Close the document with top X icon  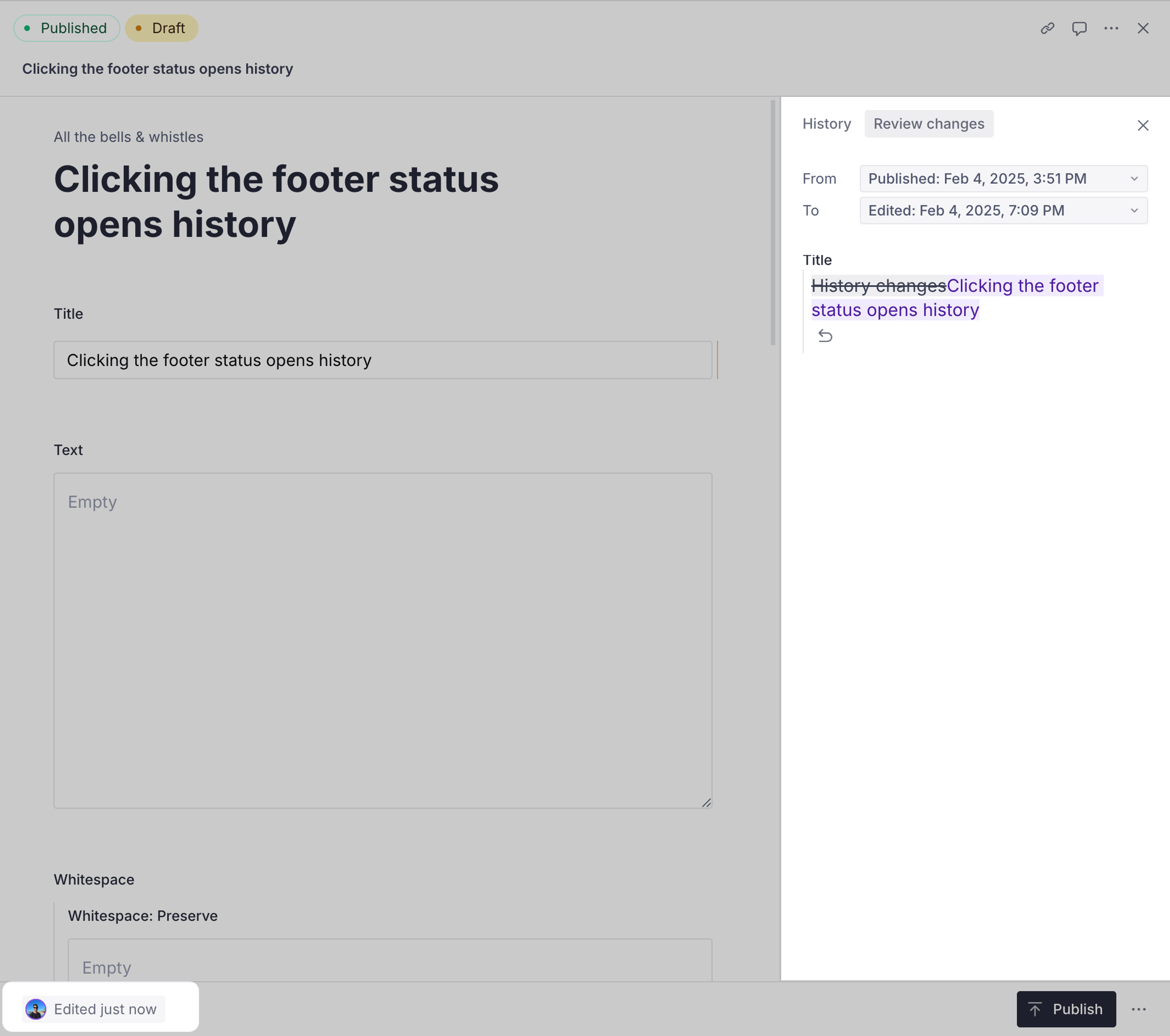tap(1143, 28)
